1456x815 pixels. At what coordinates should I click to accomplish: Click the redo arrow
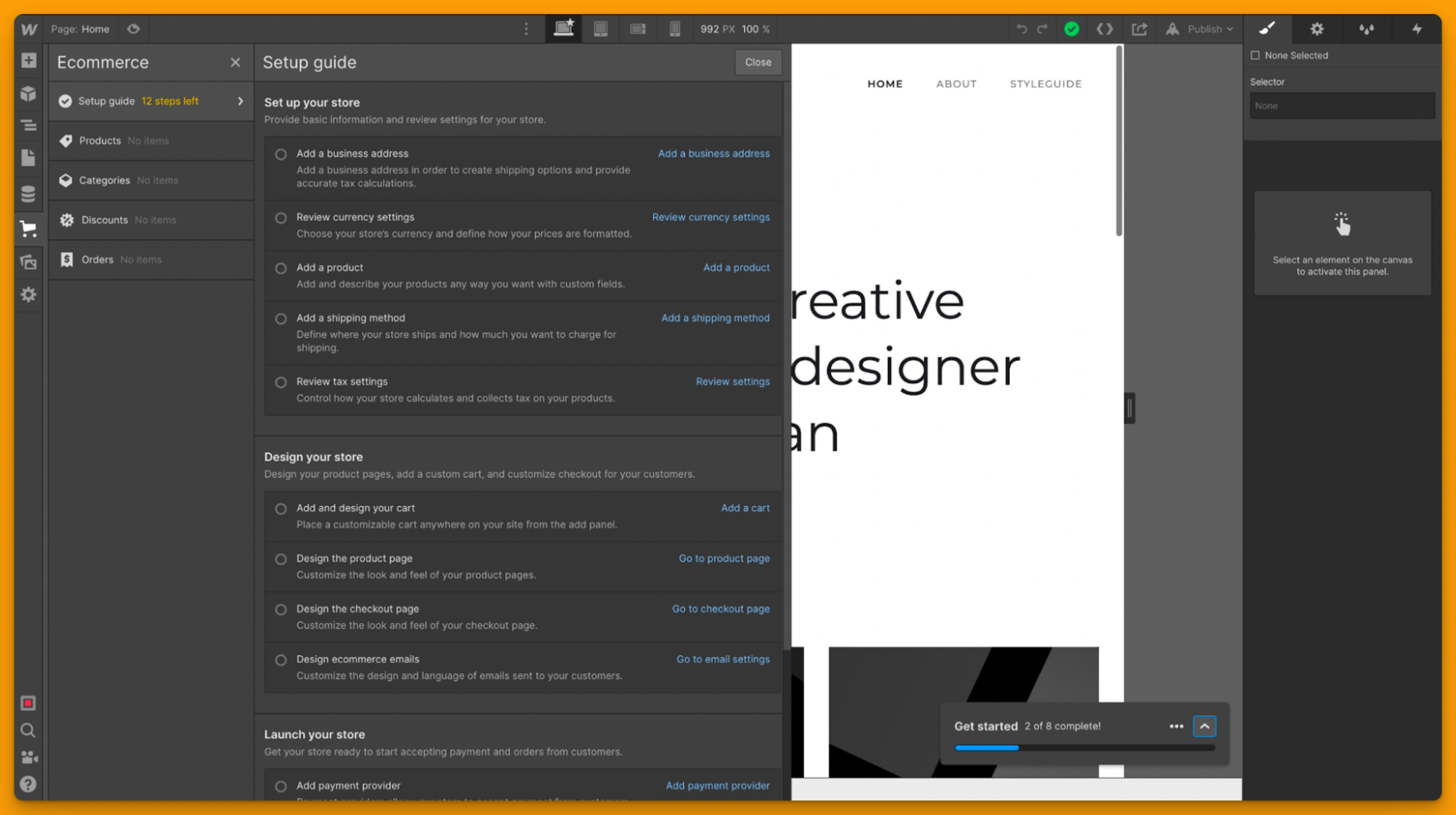1043,29
